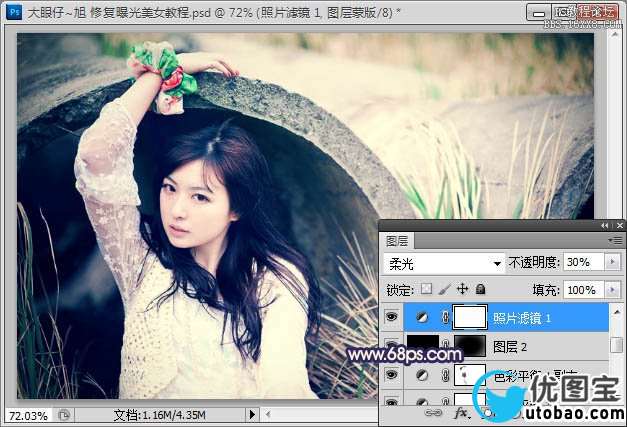627x427 pixels.
Task: Toggle the lock image pixels brush icon
Action: (444, 289)
